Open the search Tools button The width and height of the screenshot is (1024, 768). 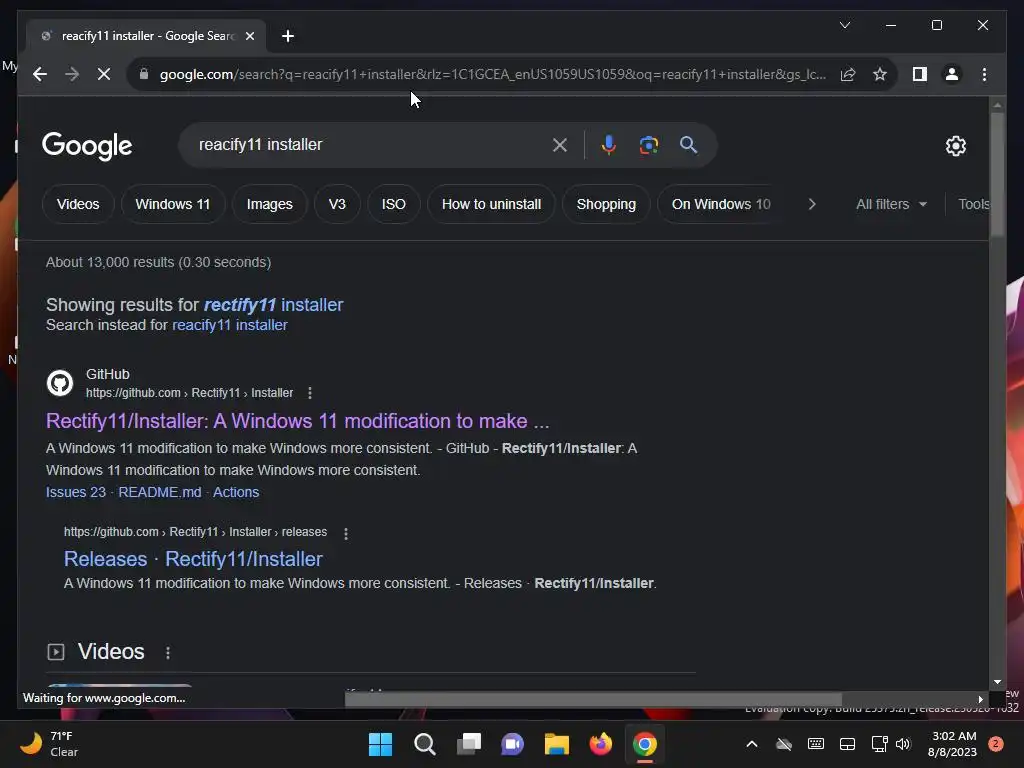pyautogui.click(x=973, y=204)
